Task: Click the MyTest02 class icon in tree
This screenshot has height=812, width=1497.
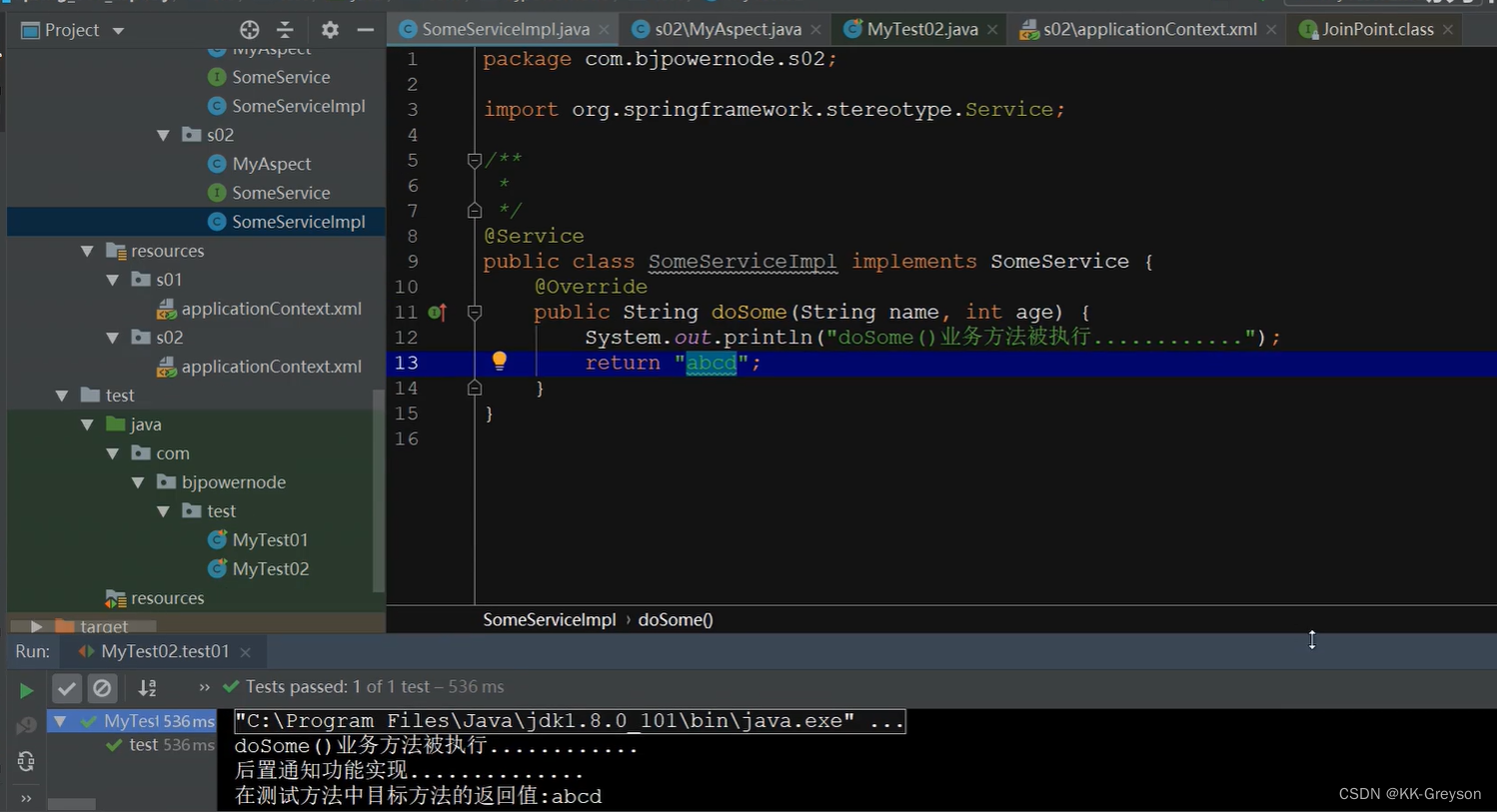Action: click(x=217, y=569)
